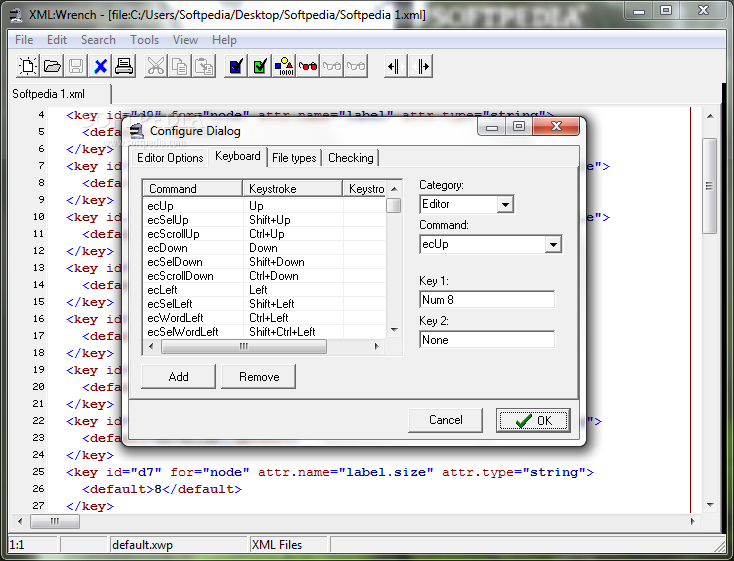
Task: Click the Remove button
Action: (x=259, y=376)
